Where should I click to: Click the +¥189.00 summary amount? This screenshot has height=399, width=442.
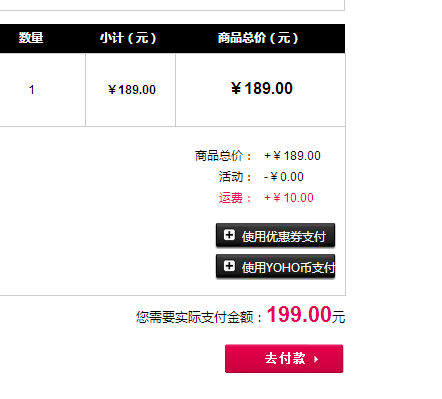click(292, 156)
